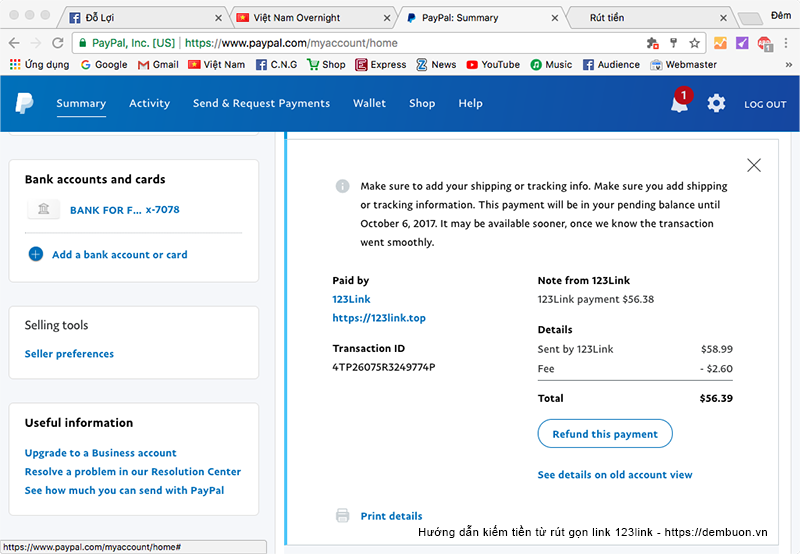The width and height of the screenshot is (800, 554).
Task: Click the plus icon to add bank
Action: click(36, 255)
